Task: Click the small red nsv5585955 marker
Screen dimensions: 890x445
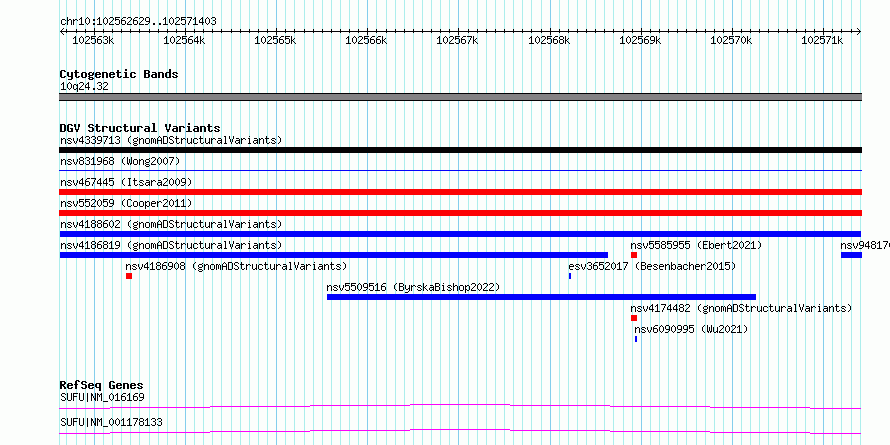Action: [x=634, y=255]
